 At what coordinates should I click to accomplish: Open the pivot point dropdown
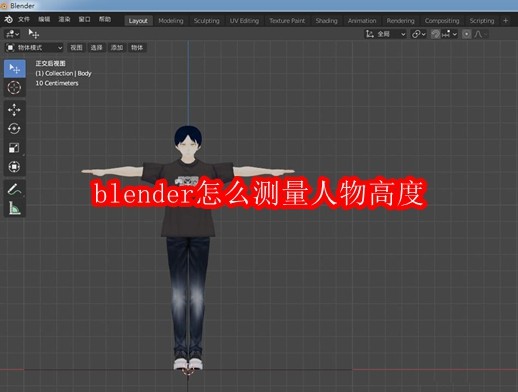[419, 34]
